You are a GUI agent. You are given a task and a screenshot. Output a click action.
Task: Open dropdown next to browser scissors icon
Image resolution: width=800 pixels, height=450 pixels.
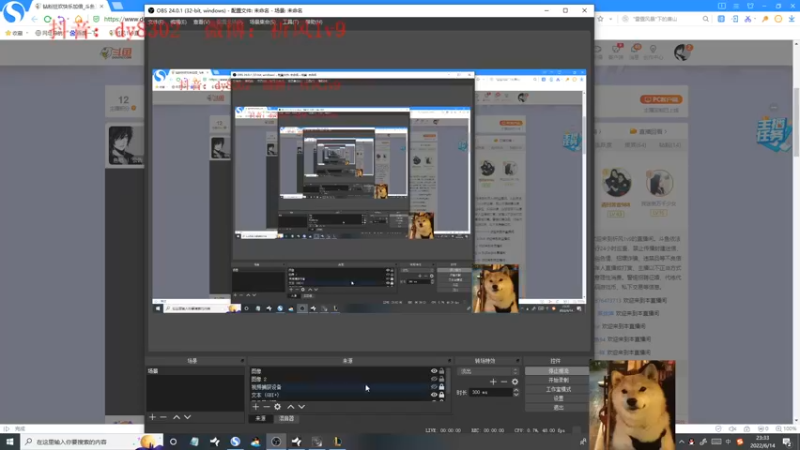coord(756,19)
